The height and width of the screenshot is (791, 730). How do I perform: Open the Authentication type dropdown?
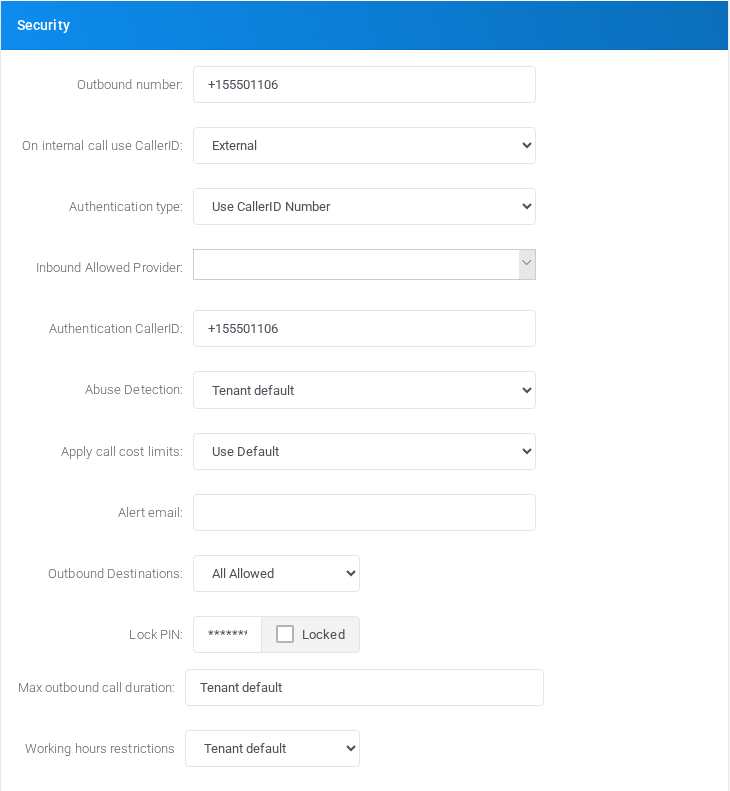(364, 207)
